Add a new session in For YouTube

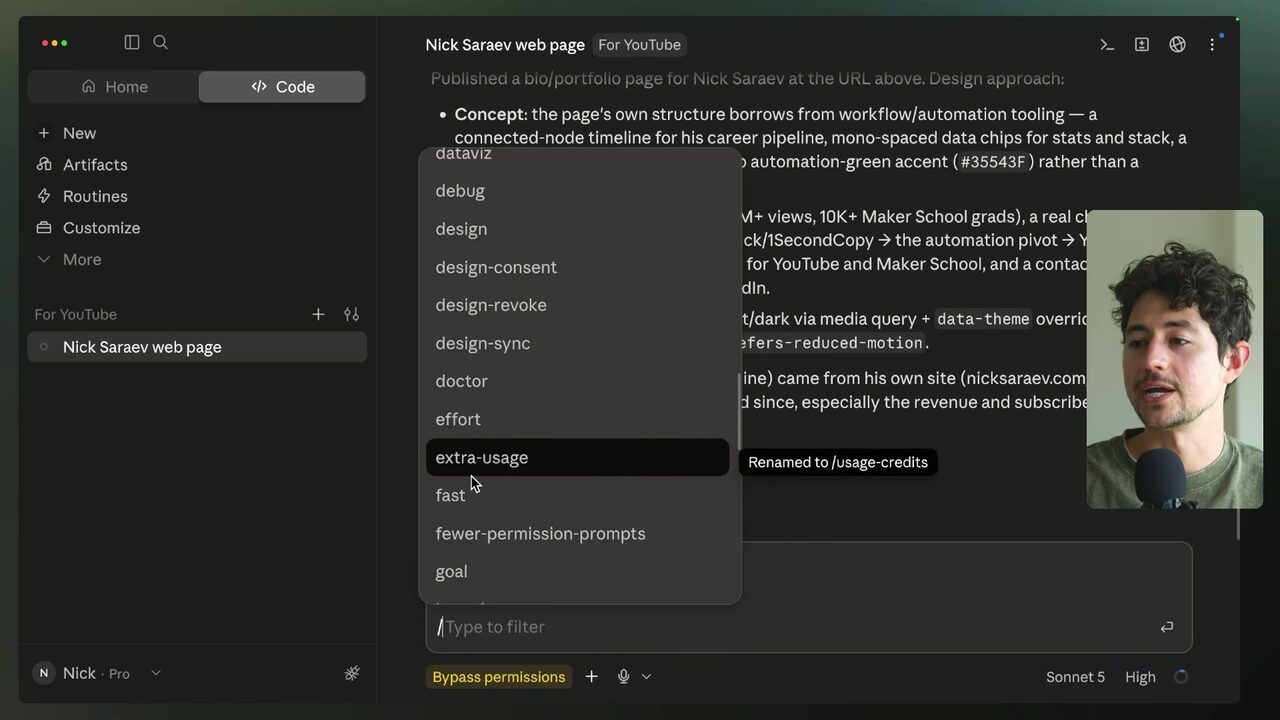[x=318, y=314]
